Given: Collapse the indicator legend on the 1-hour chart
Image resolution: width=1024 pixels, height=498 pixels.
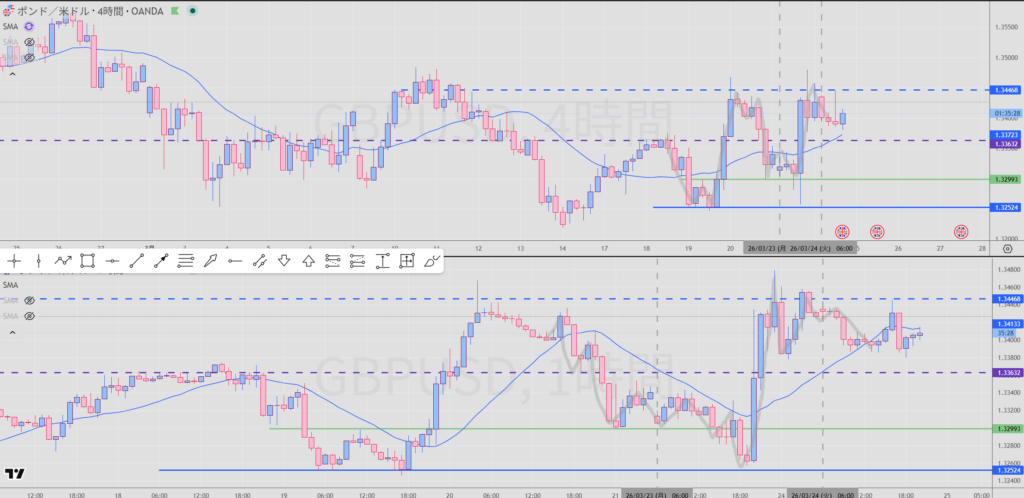Looking at the screenshot, I should coord(12,331).
